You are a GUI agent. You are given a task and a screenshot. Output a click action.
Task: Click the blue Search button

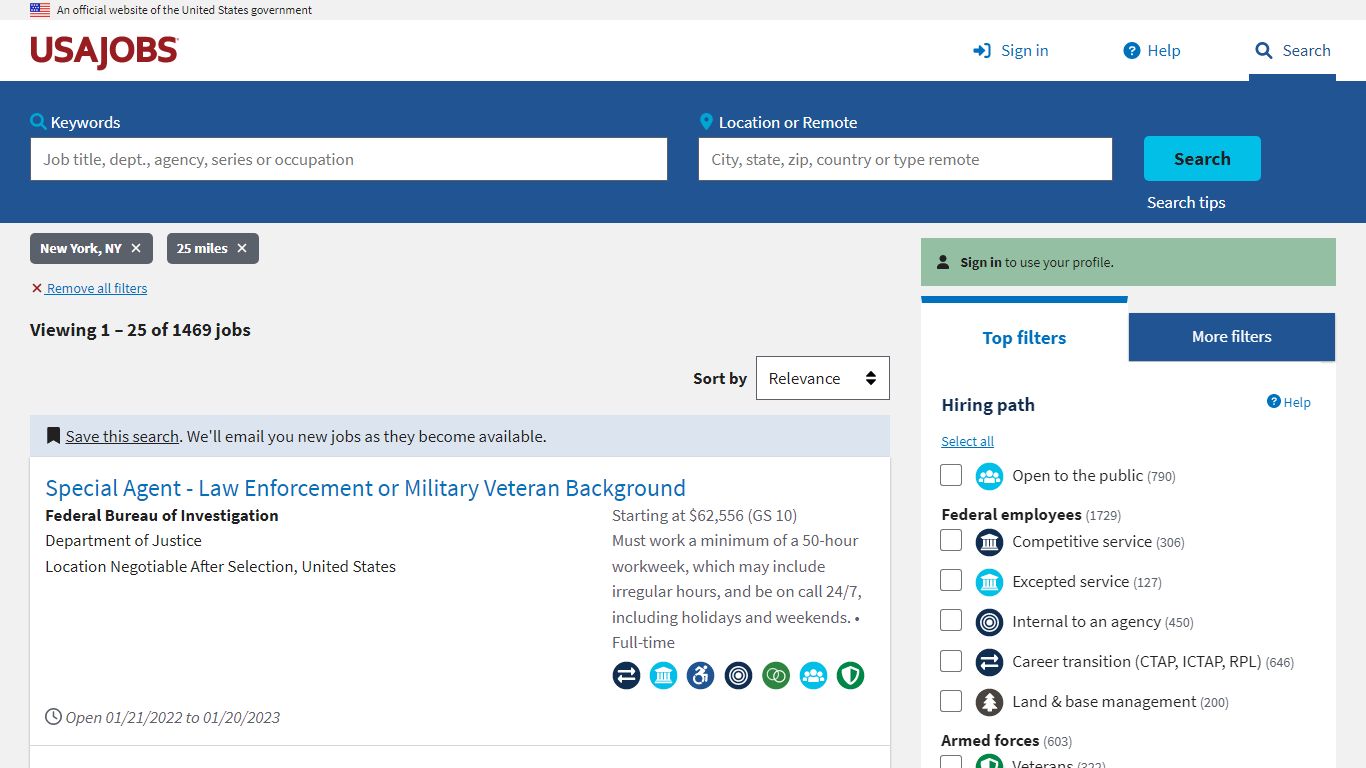[1202, 159]
